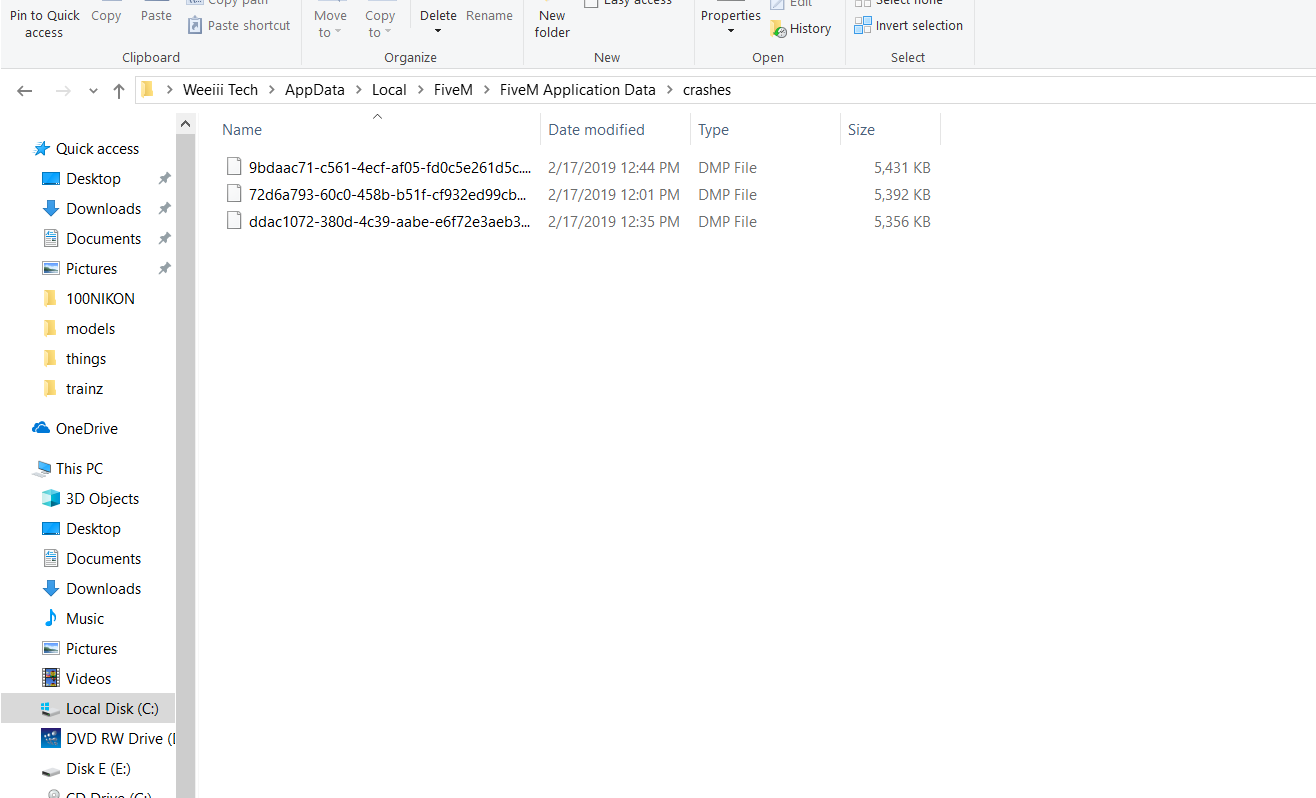Viewport: 1316px width, 798px height.
Task: Select DVD RW Drive in sidebar
Action: click(x=113, y=738)
